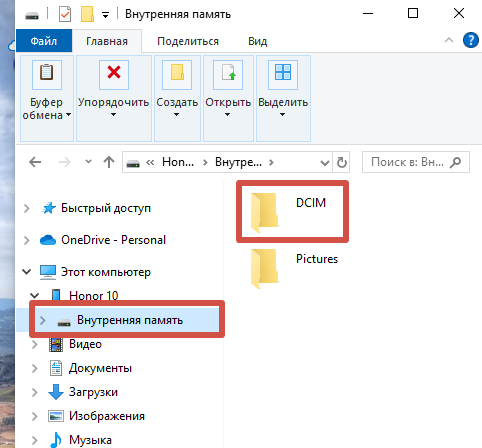Viewport: 482px width, 448px height.
Task: Collapse the Honor 10 device node
Action: [35, 295]
